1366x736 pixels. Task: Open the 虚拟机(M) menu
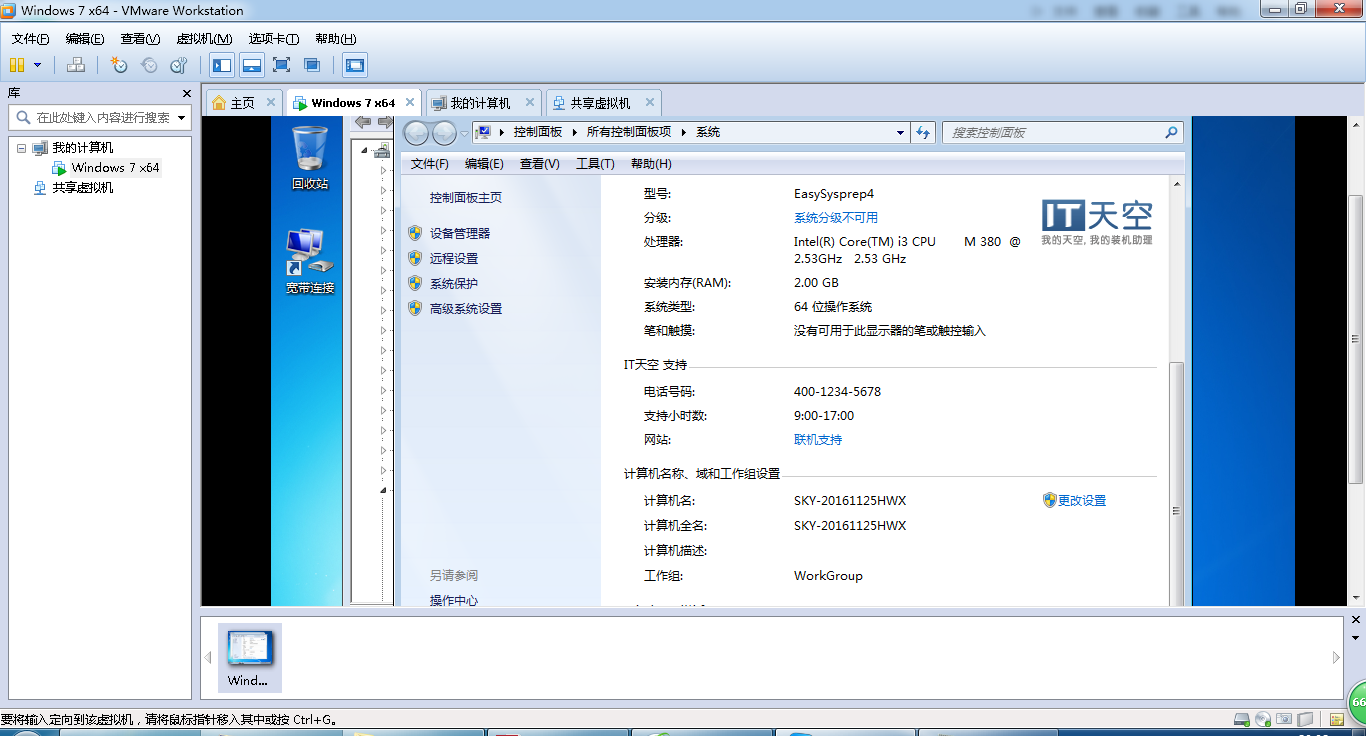point(204,39)
